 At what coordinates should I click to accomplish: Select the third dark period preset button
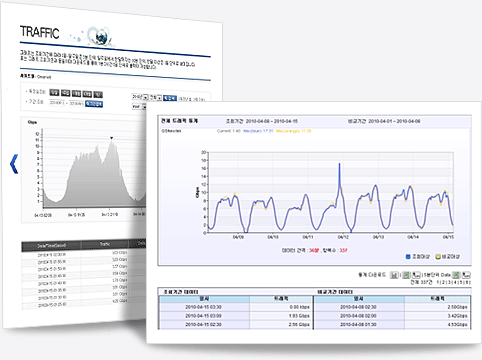click(76, 94)
